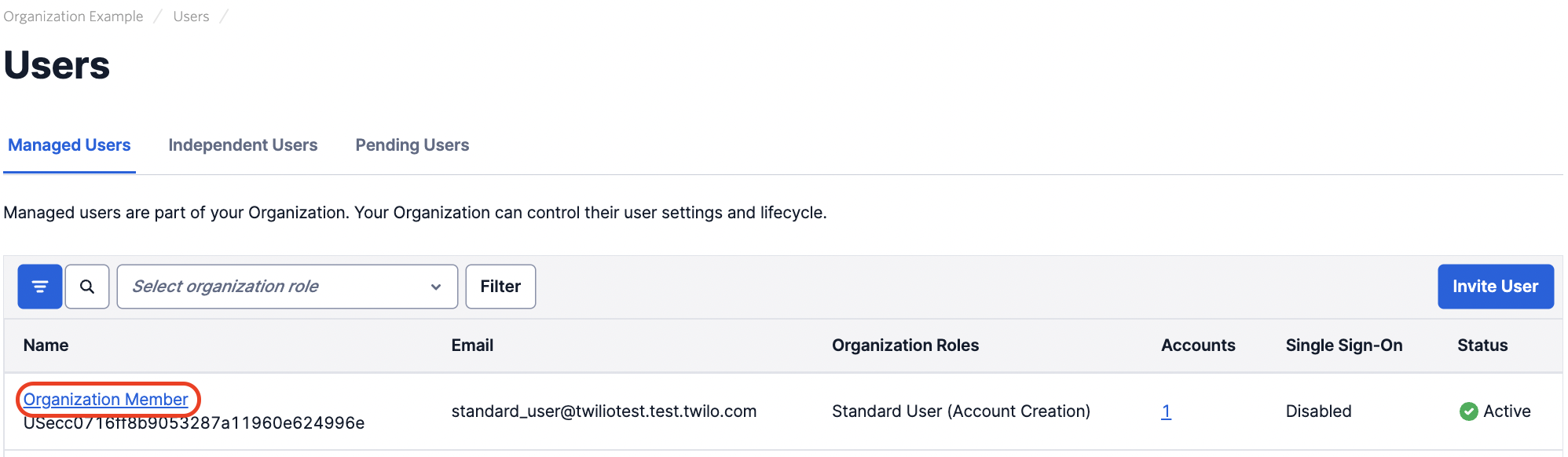Screen dimensions: 1568x457
Task: Click the Email column header
Action: coord(472,345)
